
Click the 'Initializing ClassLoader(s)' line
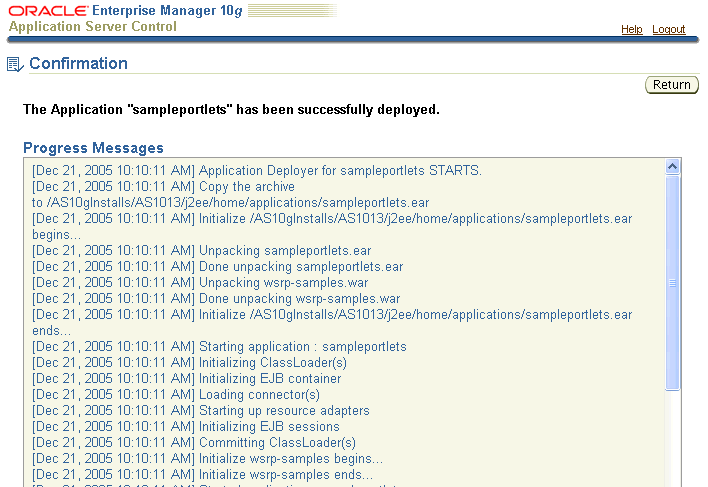190,362
